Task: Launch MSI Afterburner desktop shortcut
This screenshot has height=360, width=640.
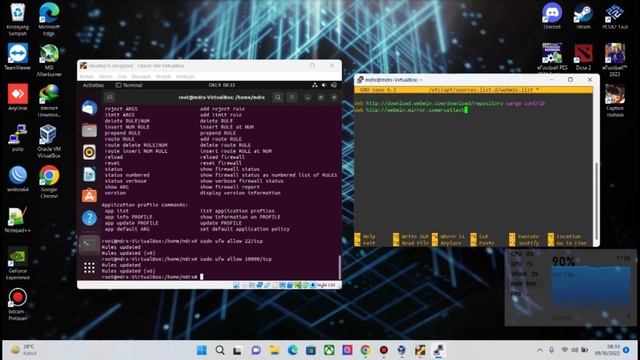Action: pyautogui.click(x=49, y=60)
